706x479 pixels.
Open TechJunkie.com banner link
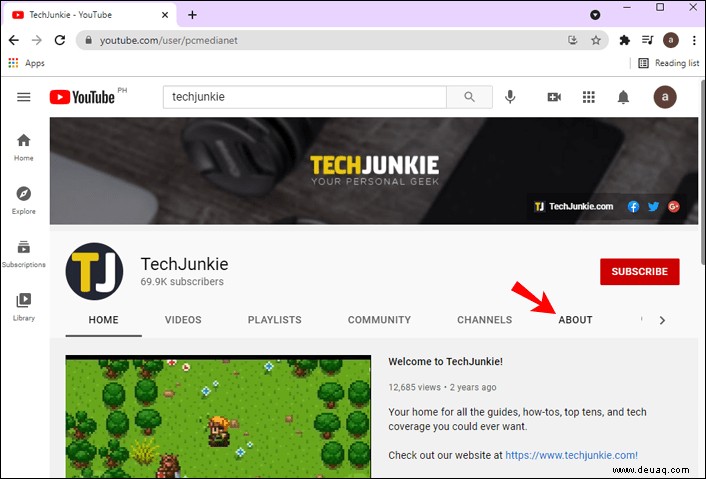pos(574,207)
